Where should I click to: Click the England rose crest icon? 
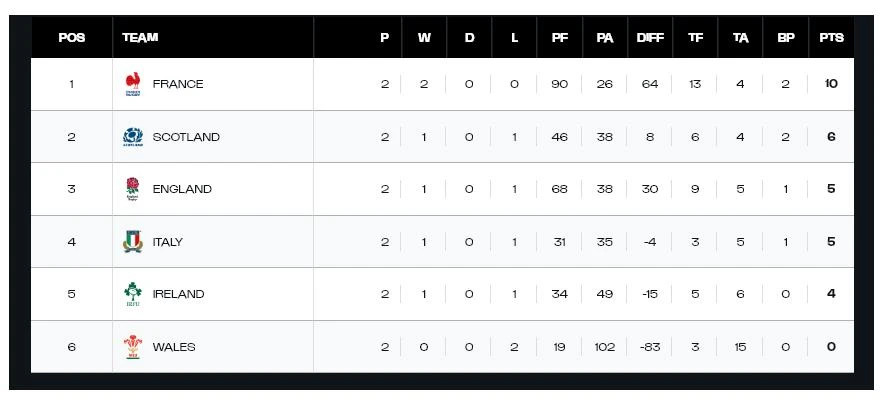pos(132,189)
